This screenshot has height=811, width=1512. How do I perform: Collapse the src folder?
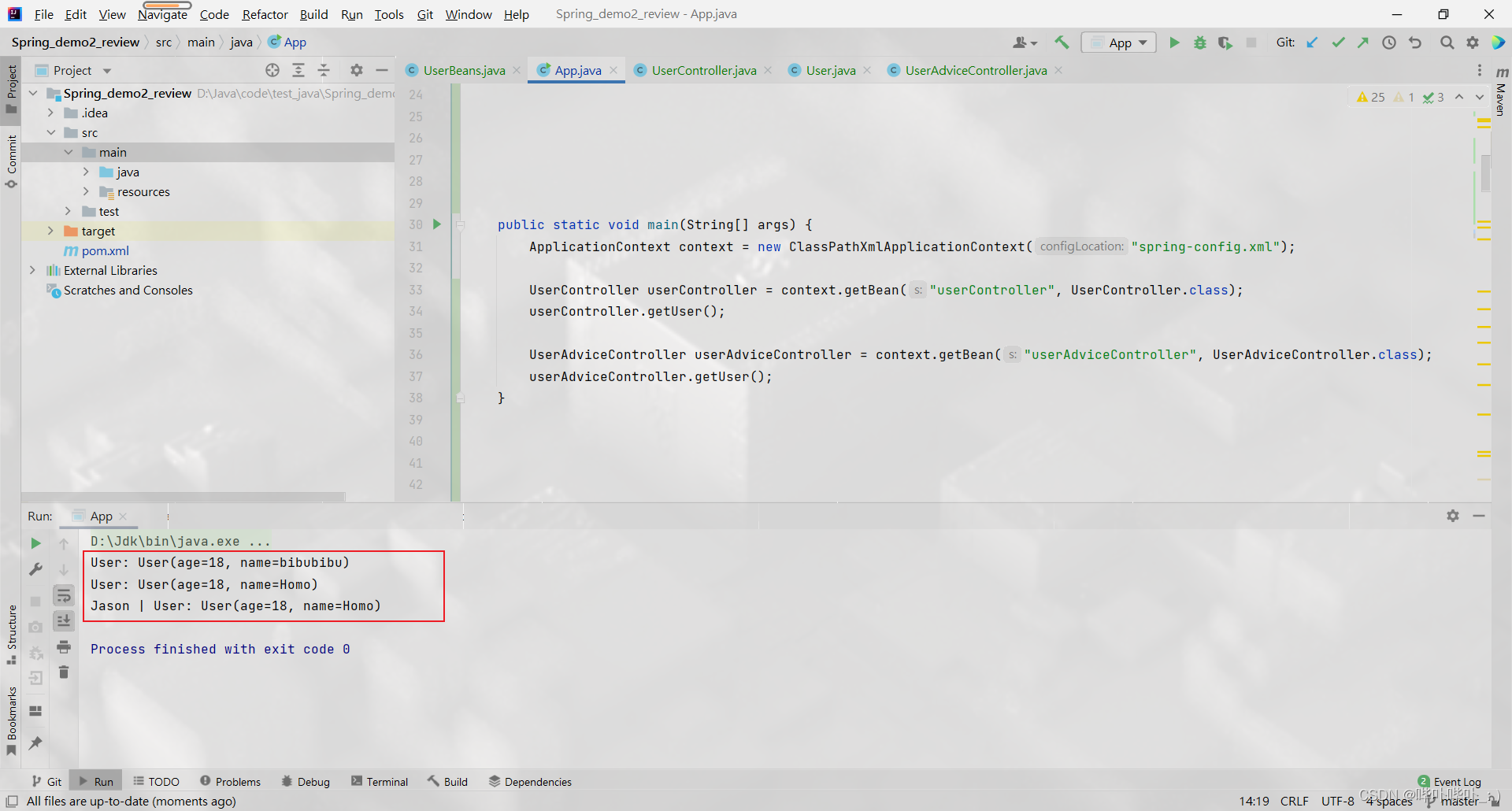(50, 132)
